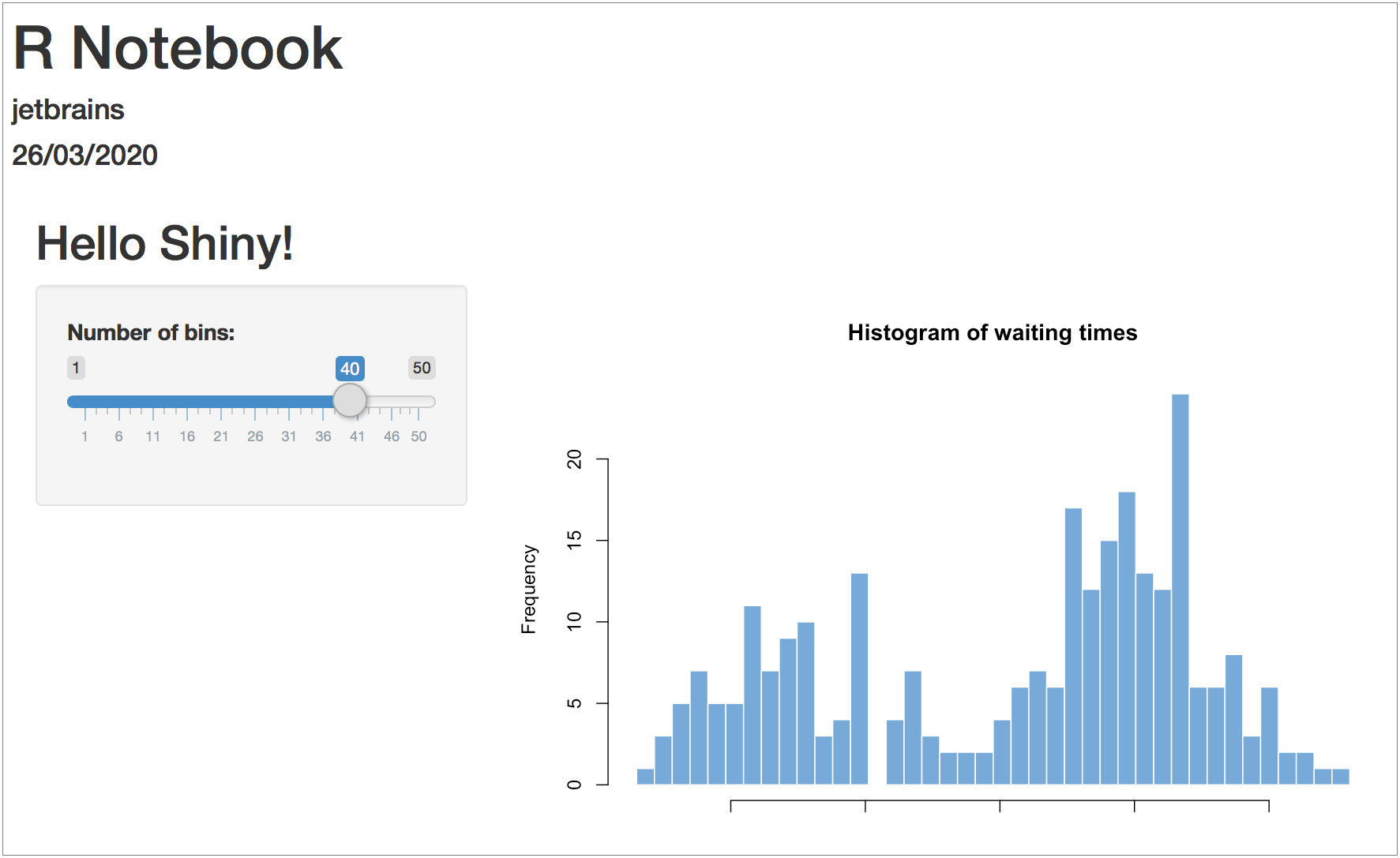Select the minimum value label "1"
The height and width of the screenshot is (858, 1400).
[75, 368]
